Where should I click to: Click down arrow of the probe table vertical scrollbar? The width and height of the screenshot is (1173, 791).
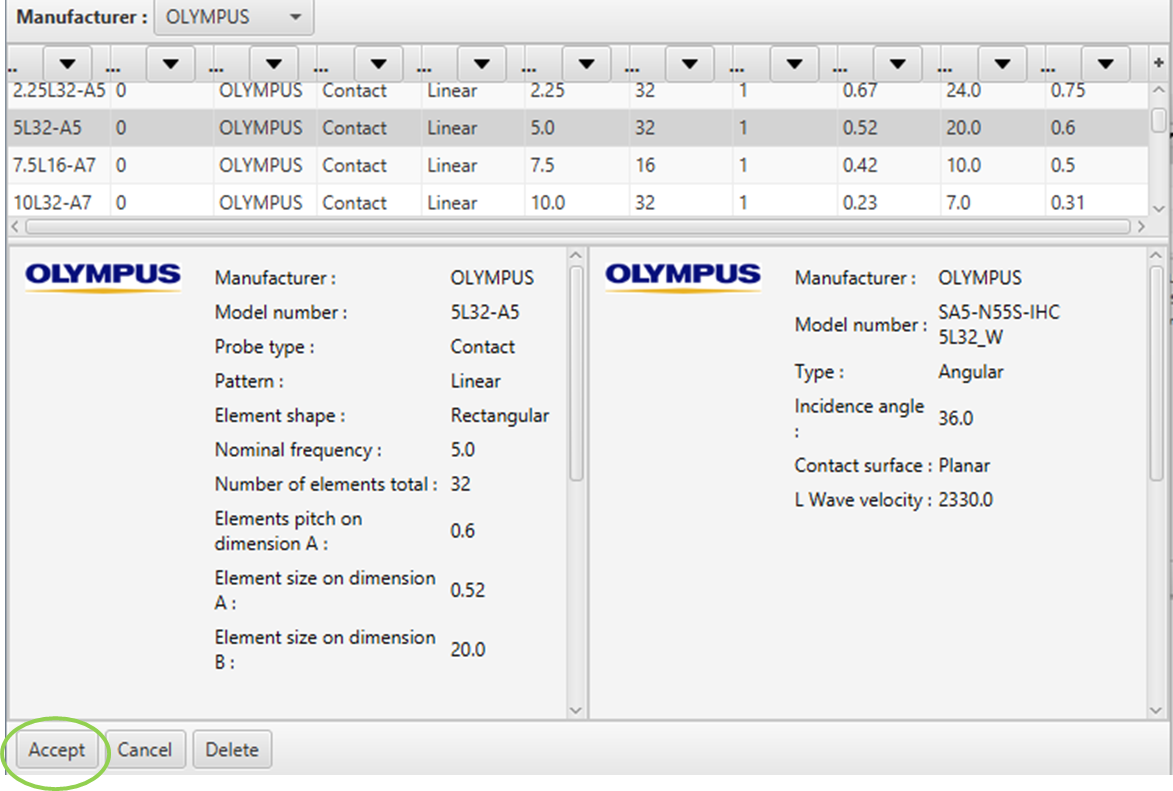point(1158,207)
